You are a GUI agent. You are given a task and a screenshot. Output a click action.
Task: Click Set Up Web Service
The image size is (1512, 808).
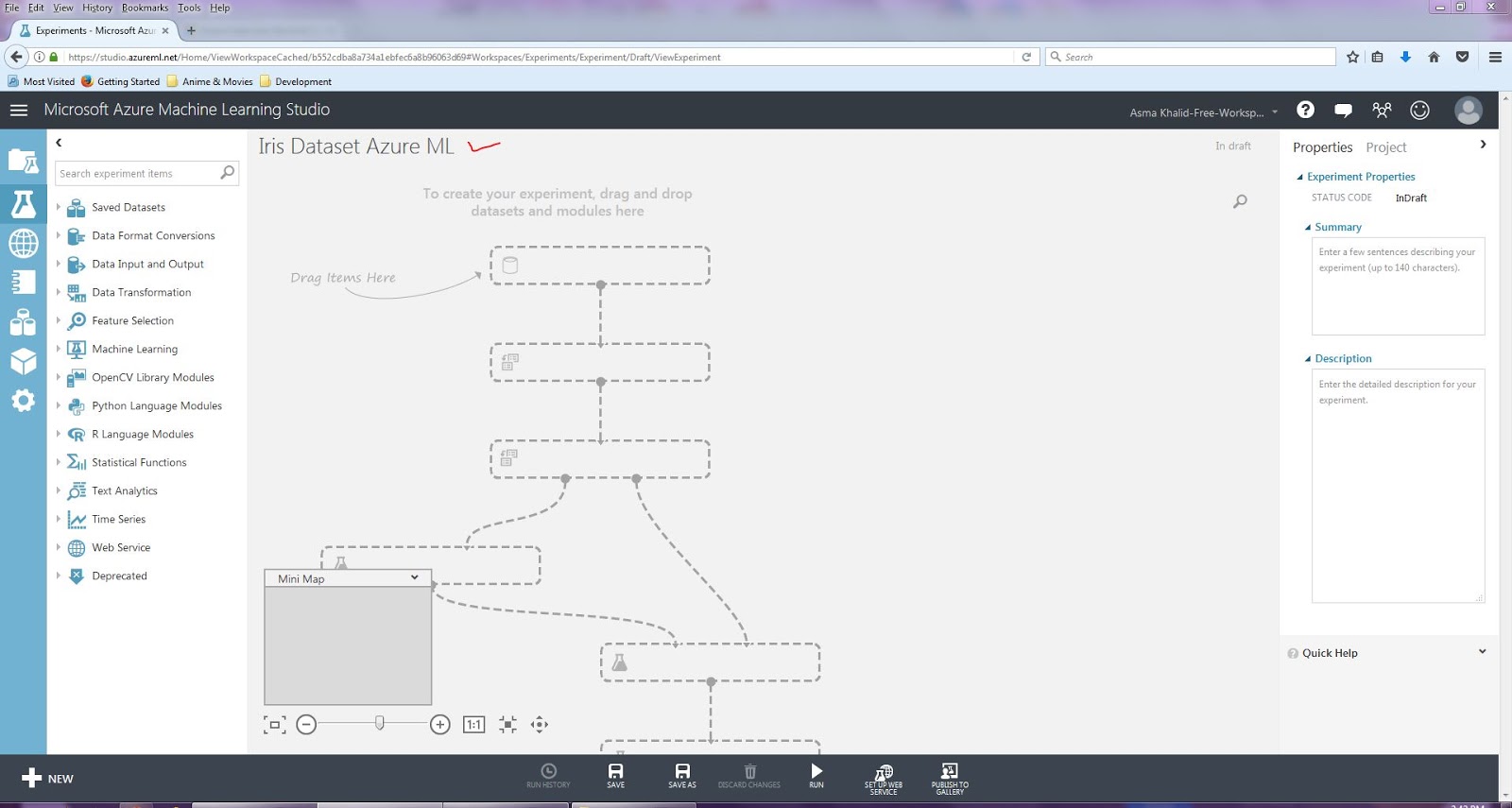884,780
